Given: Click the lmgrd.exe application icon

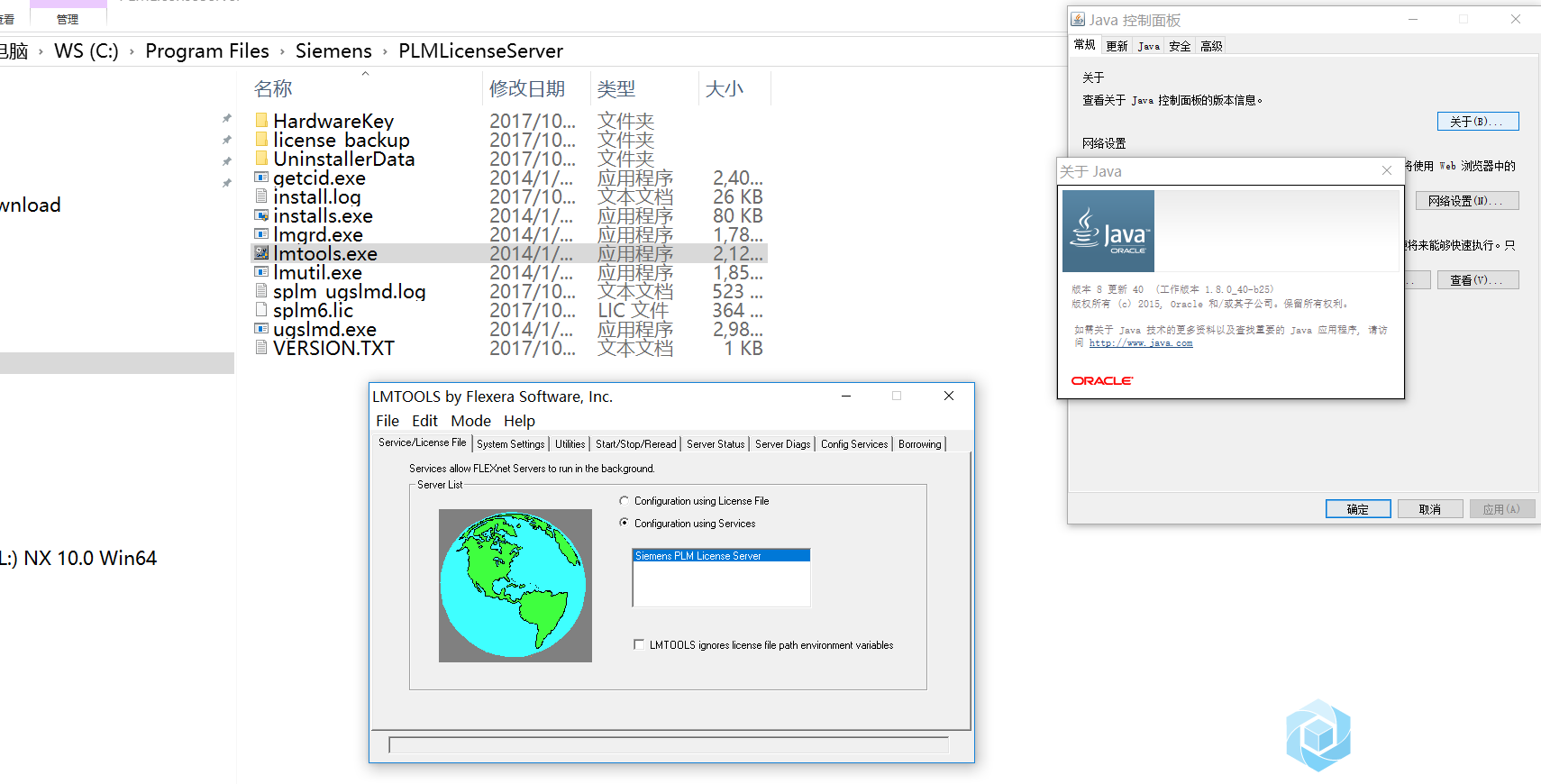Looking at the screenshot, I should click(261, 234).
